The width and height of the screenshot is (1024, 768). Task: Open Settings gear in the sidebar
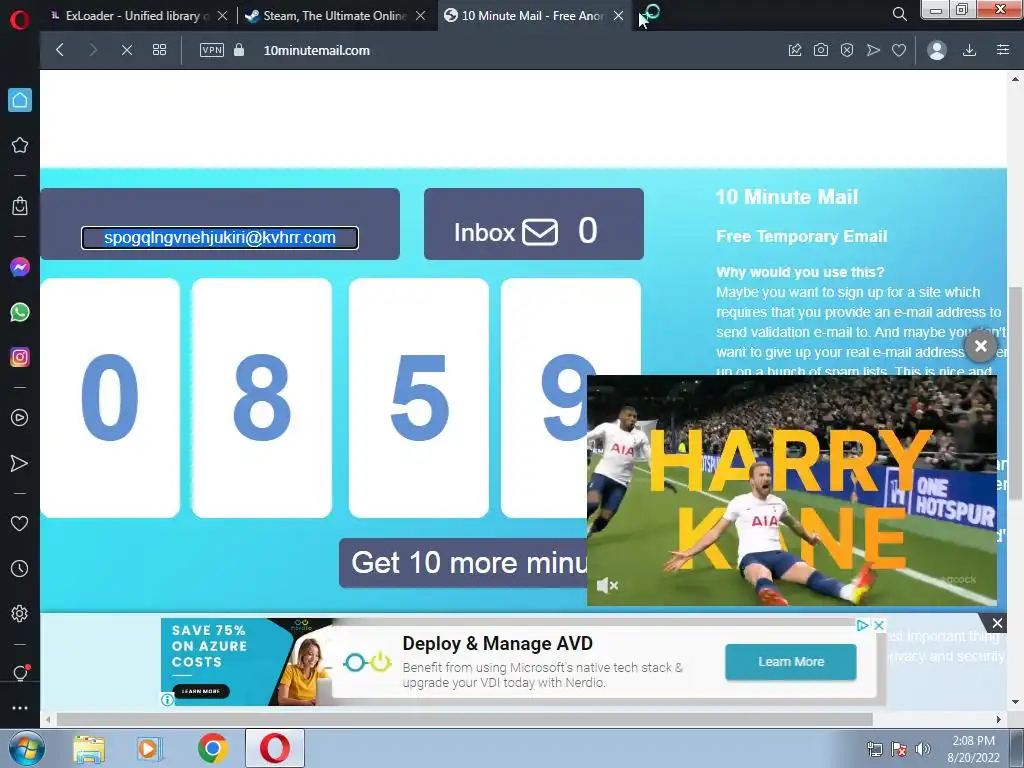click(20, 614)
